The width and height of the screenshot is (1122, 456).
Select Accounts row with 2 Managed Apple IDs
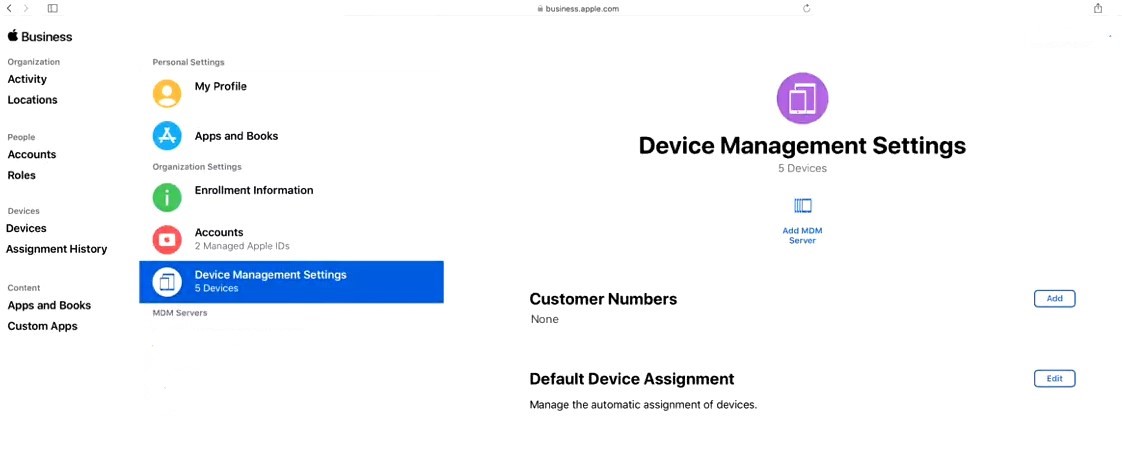291,240
